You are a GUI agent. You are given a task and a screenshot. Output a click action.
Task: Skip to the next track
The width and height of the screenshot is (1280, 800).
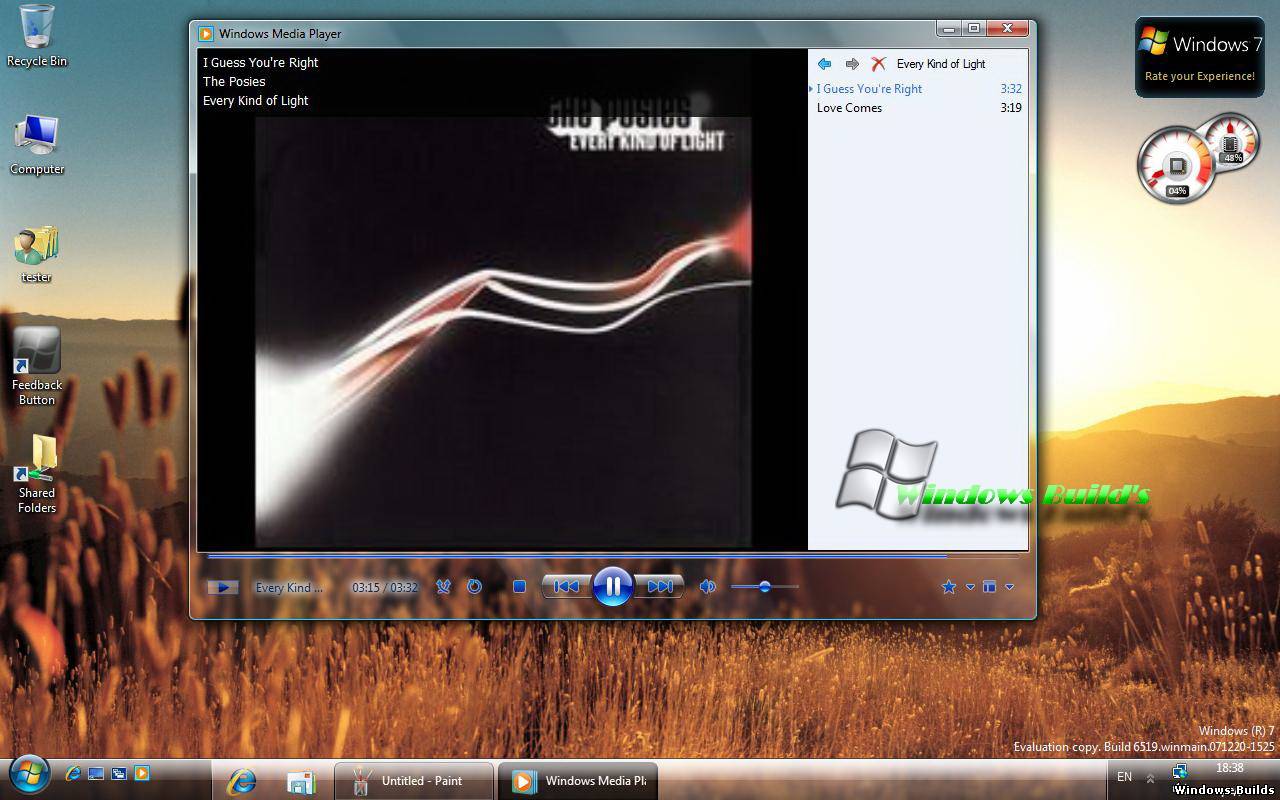(660, 587)
